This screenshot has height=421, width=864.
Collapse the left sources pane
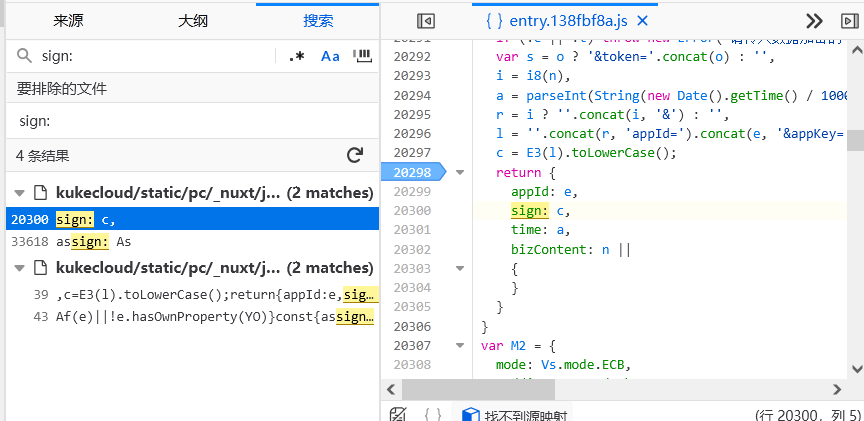[x=426, y=20]
